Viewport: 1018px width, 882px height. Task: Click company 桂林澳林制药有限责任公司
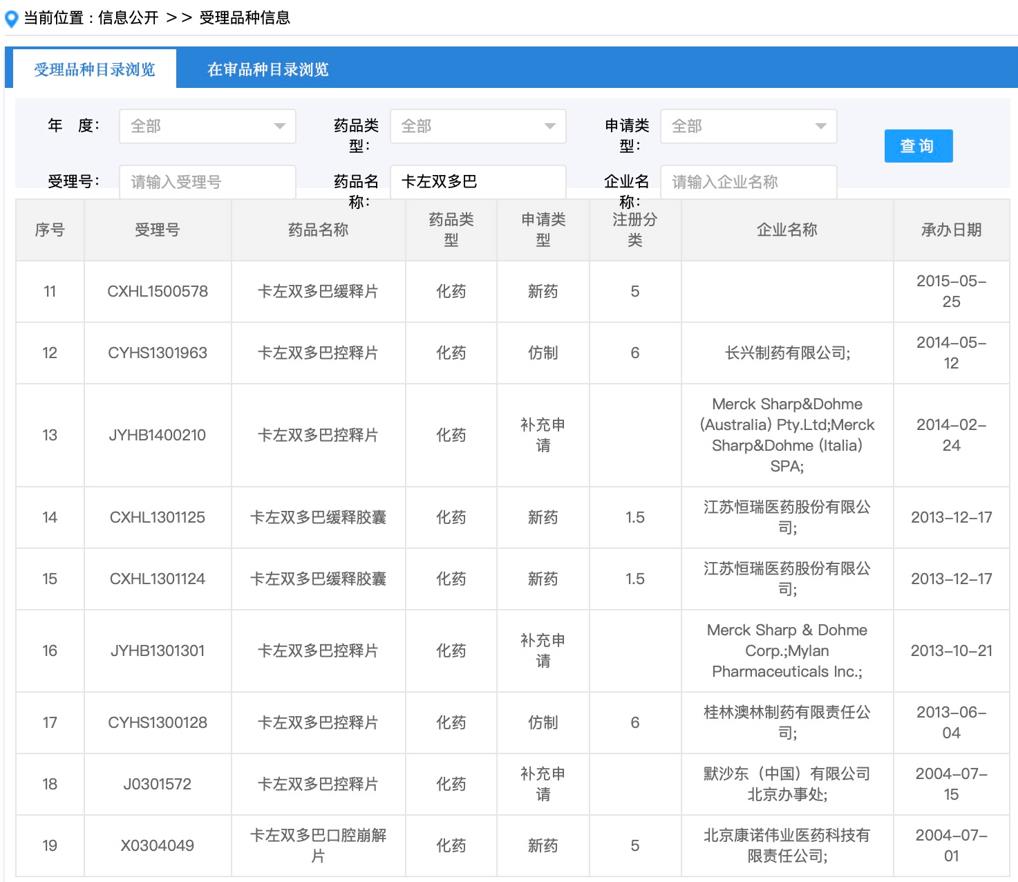[787, 723]
